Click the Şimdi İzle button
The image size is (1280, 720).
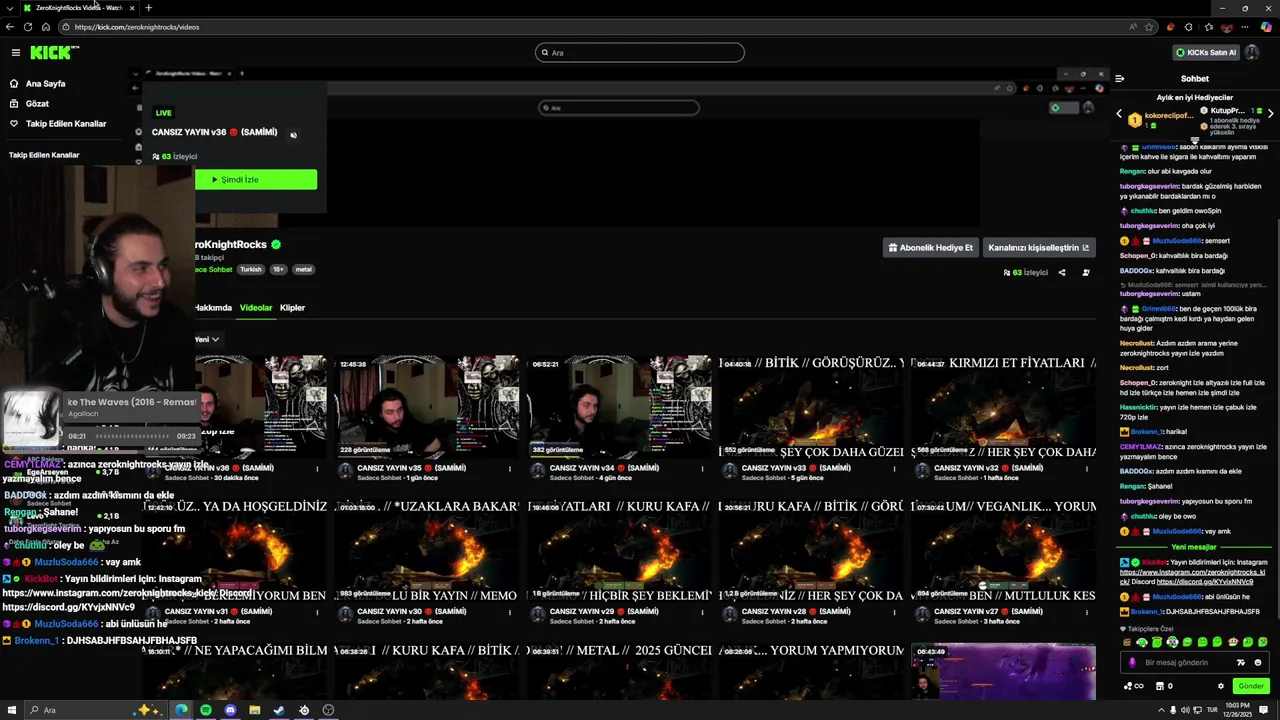tap(256, 180)
